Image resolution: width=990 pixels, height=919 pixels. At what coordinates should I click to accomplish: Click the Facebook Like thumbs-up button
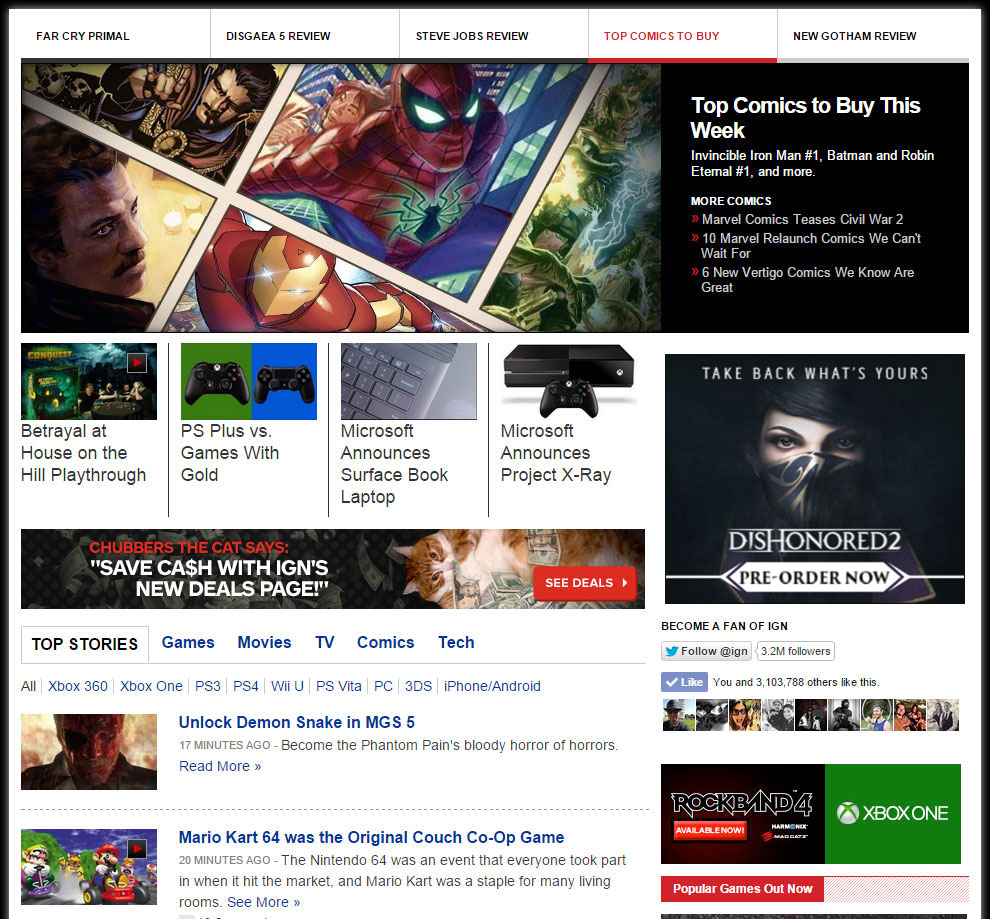point(685,682)
